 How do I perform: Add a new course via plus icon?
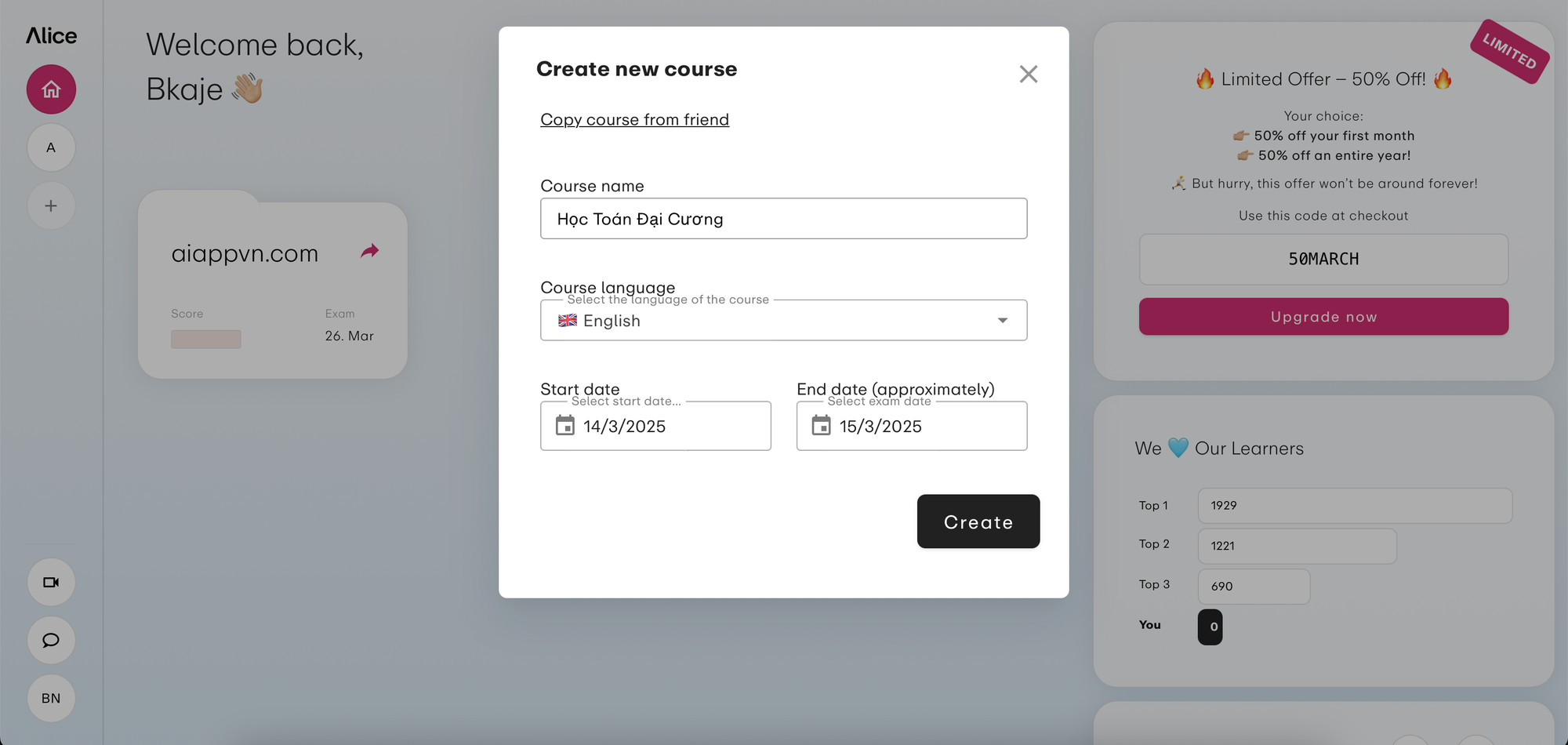pos(51,205)
